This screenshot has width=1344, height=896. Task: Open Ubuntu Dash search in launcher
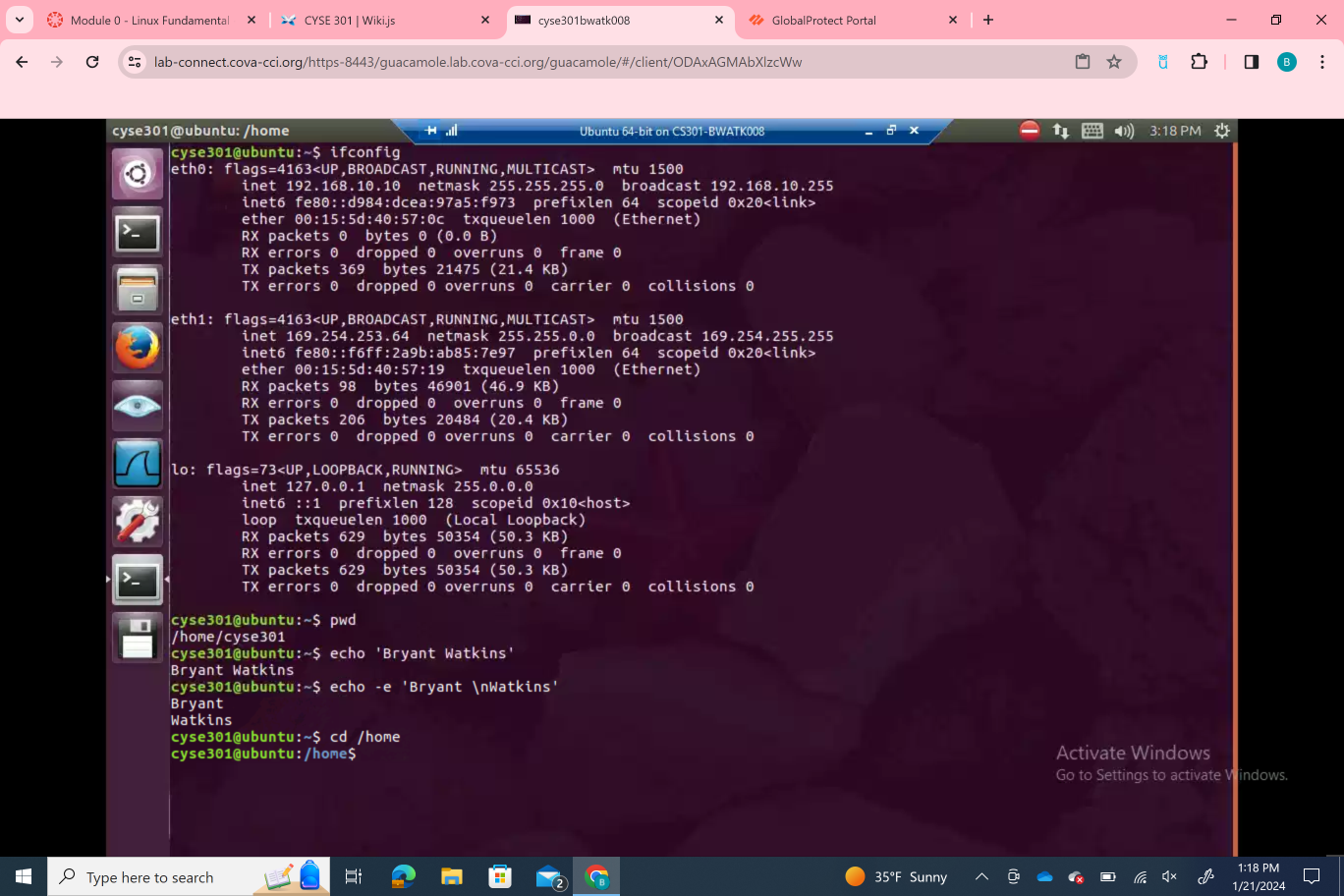tap(138, 175)
